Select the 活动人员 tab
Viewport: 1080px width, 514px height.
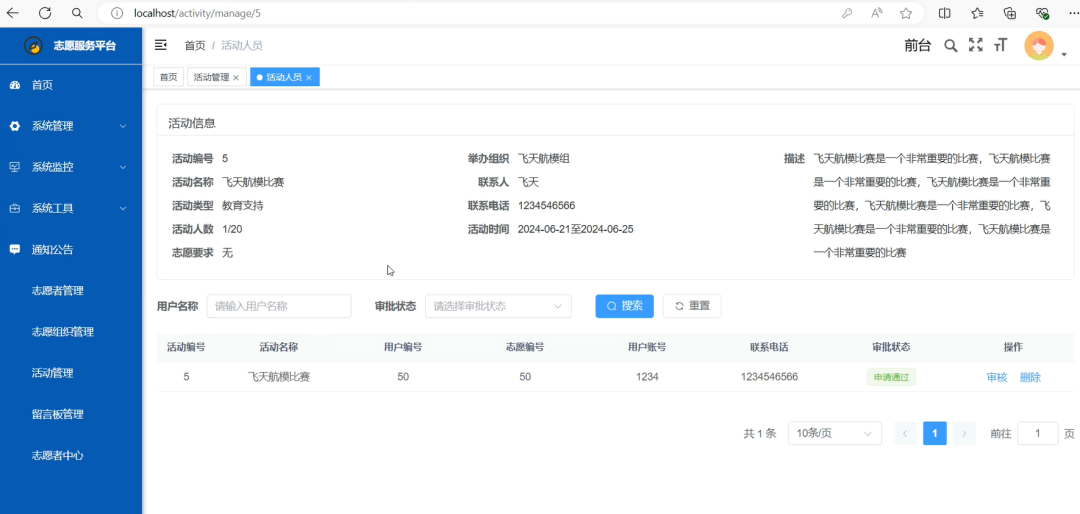click(x=284, y=78)
